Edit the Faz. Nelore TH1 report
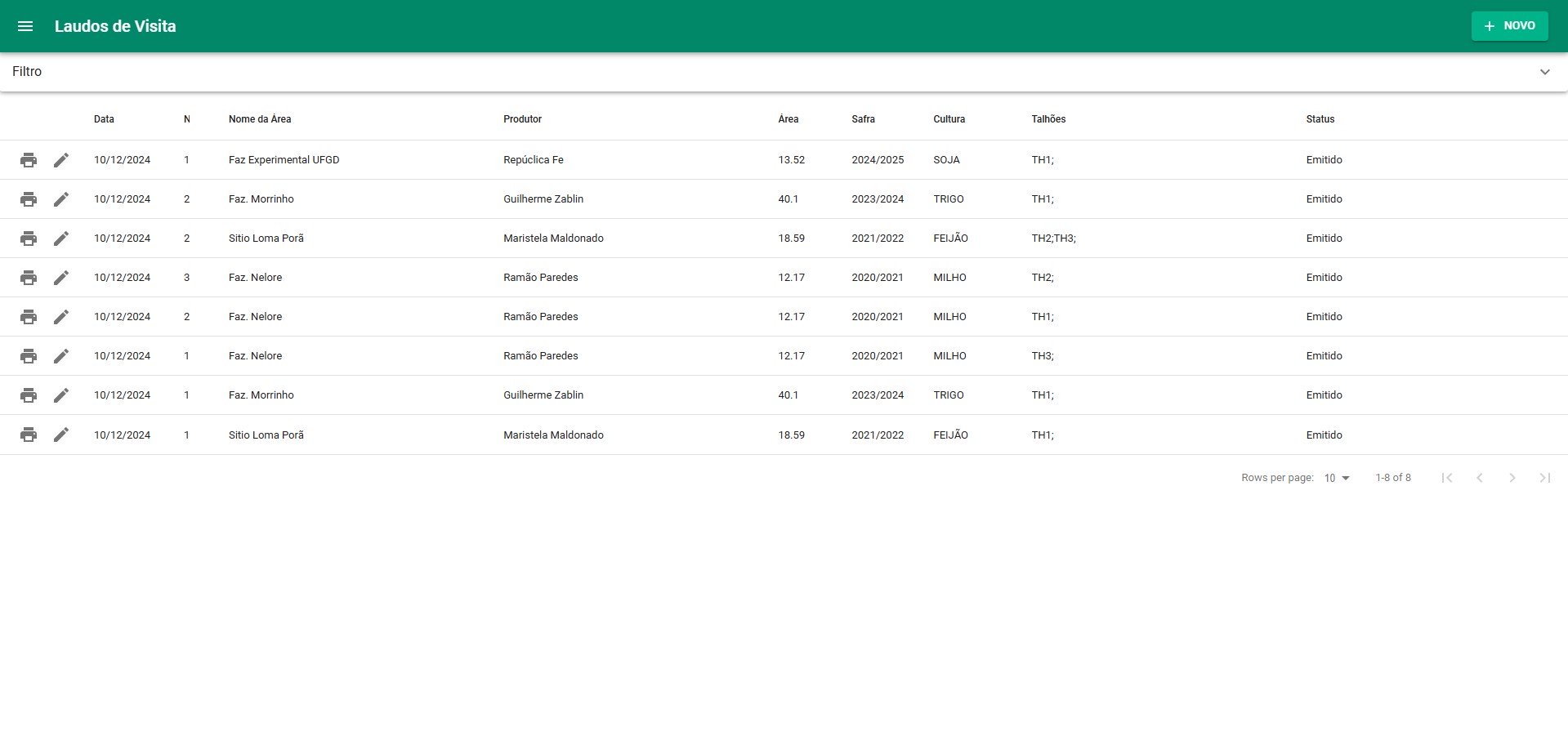1568x749 pixels. [x=61, y=317]
